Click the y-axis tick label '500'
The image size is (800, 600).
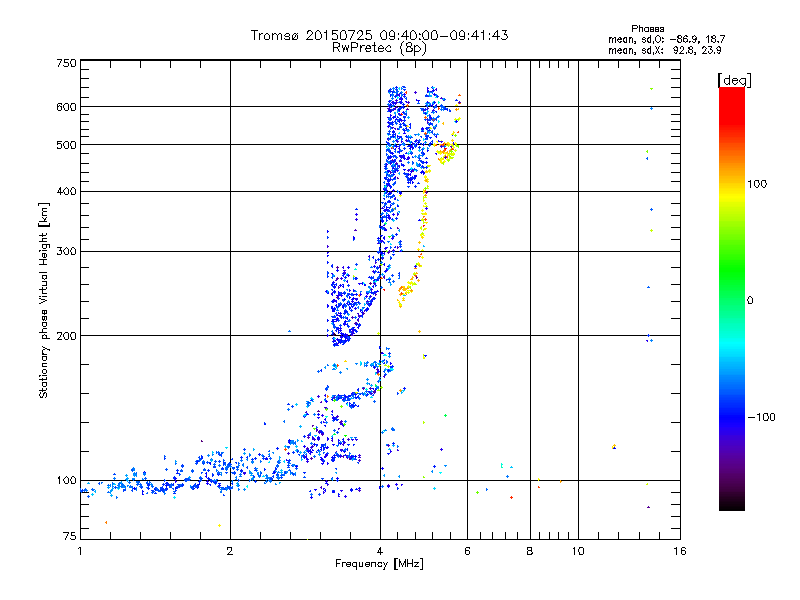click(x=66, y=145)
